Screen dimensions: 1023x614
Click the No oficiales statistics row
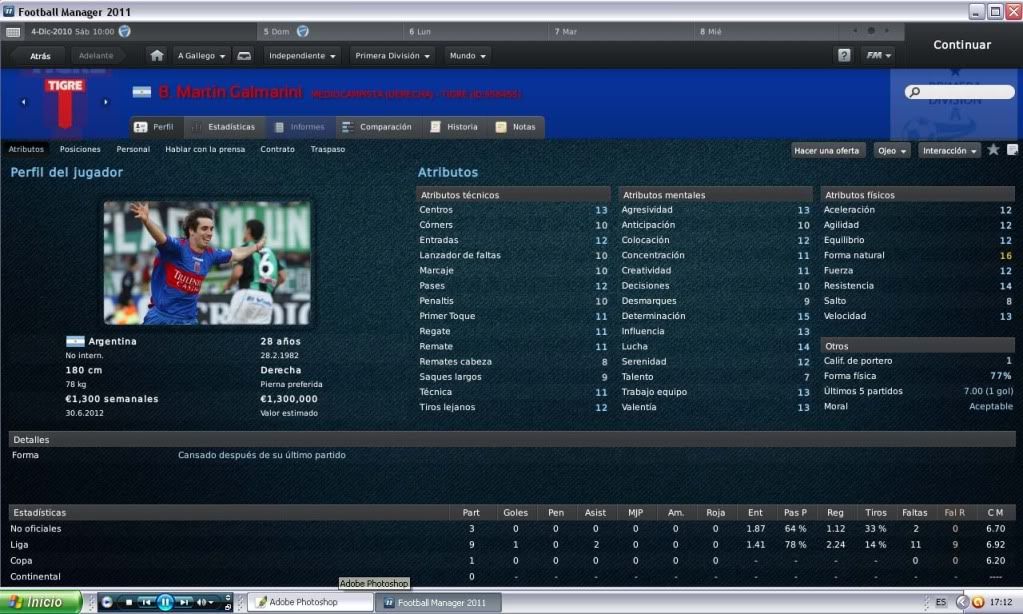pyautogui.click(x=512, y=529)
